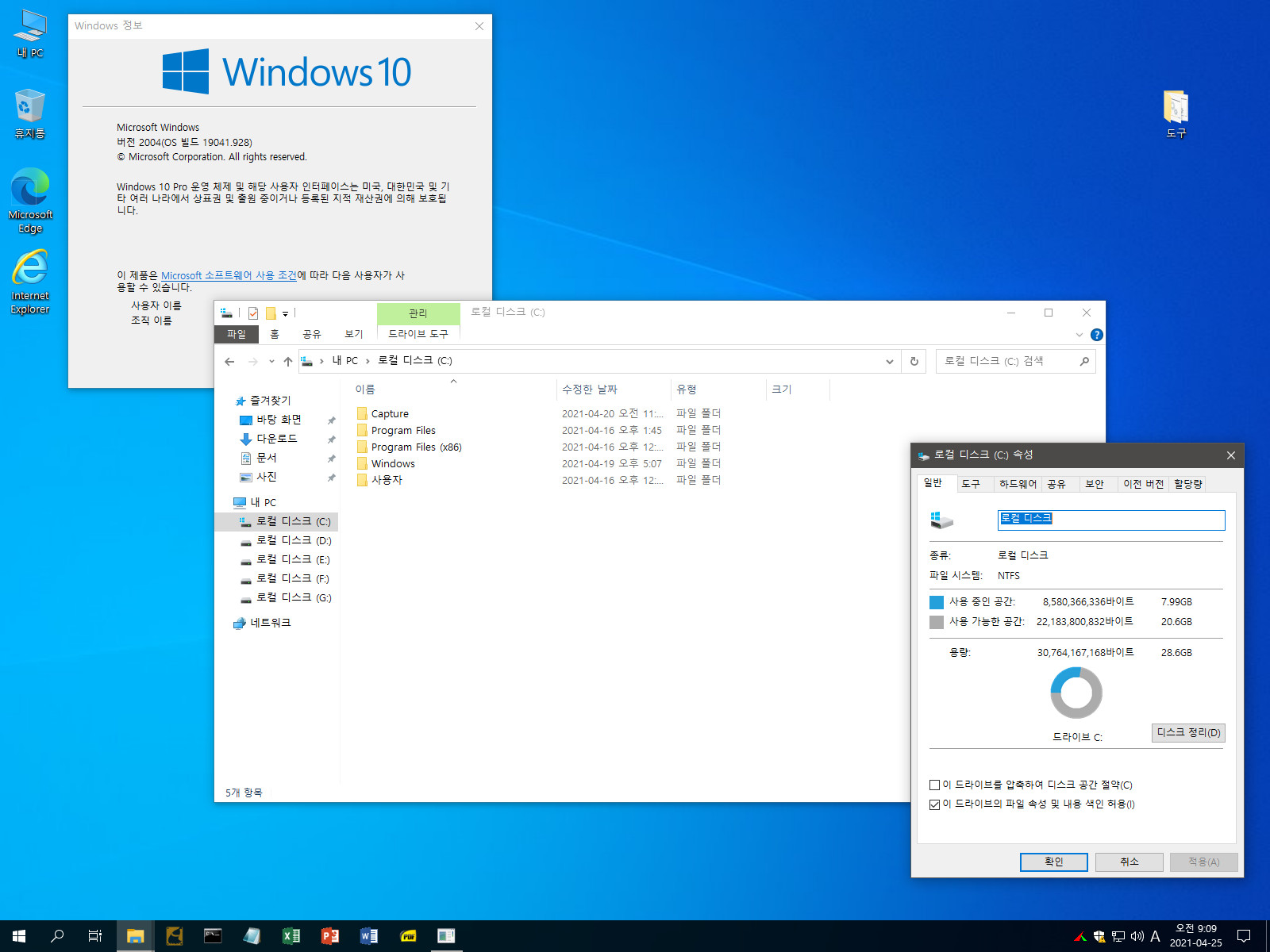Select 즐겨찾기 in the navigation pane
Screen dimensions: 1270x952
[x=263, y=401]
